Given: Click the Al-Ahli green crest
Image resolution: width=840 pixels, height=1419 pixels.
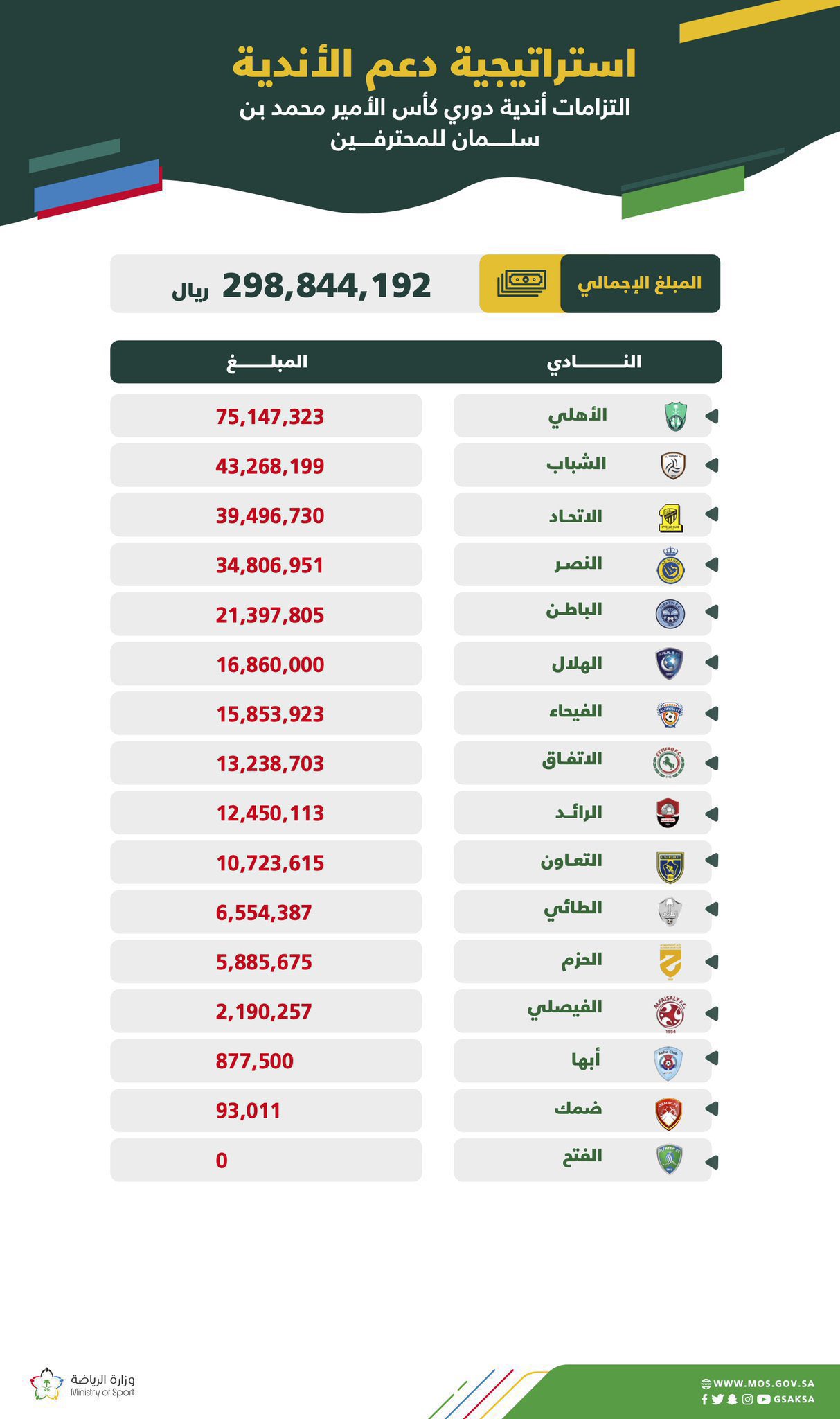Looking at the screenshot, I should pyautogui.click(x=675, y=416).
